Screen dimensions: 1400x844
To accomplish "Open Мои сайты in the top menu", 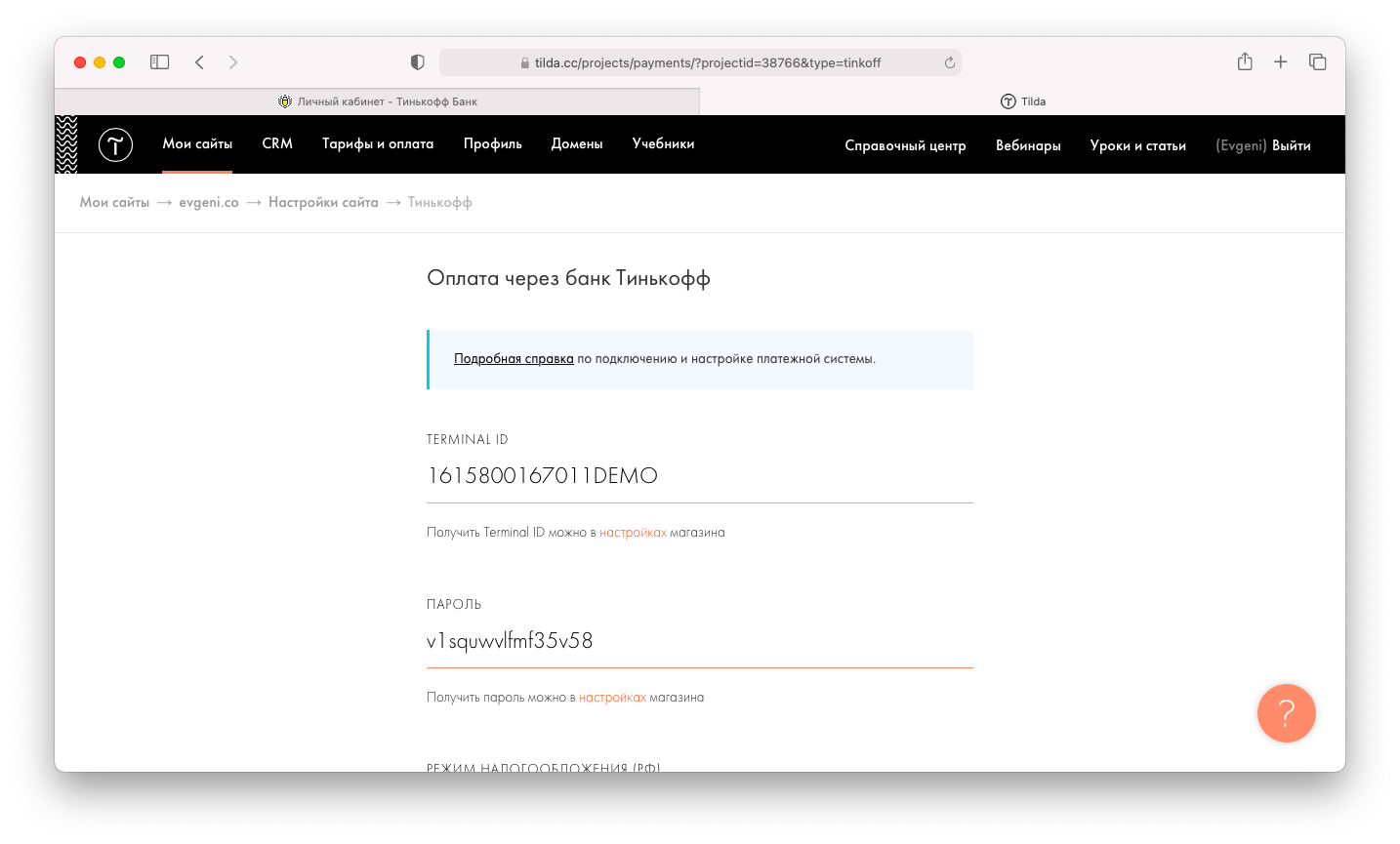I will click(197, 143).
